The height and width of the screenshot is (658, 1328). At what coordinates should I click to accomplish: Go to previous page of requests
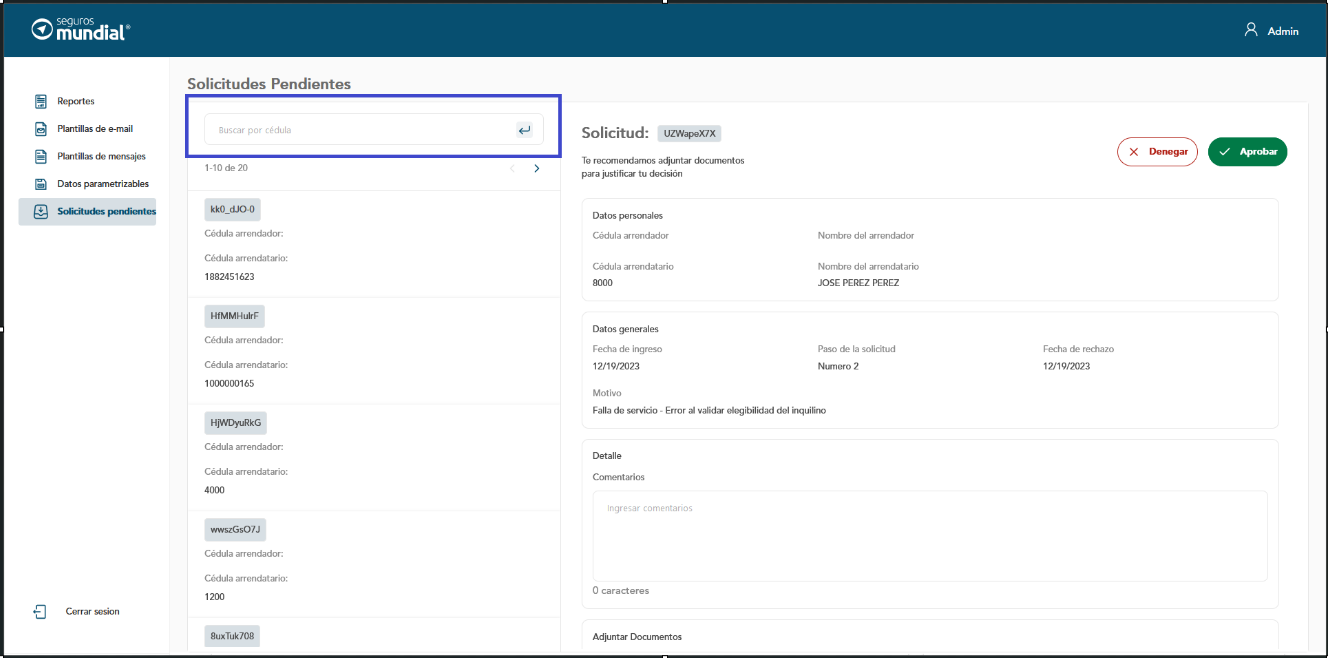pos(512,168)
